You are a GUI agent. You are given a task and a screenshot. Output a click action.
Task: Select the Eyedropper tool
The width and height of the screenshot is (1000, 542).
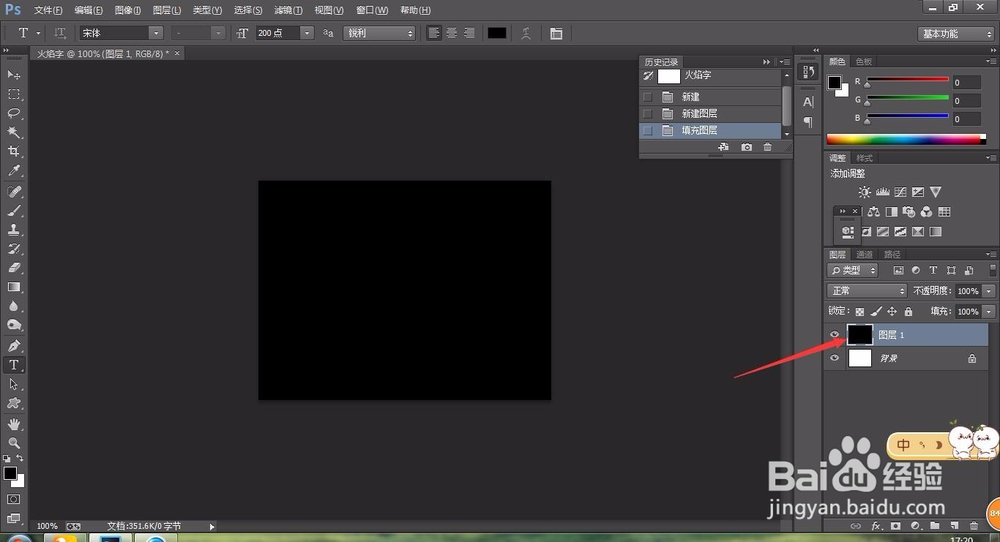(13, 171)
